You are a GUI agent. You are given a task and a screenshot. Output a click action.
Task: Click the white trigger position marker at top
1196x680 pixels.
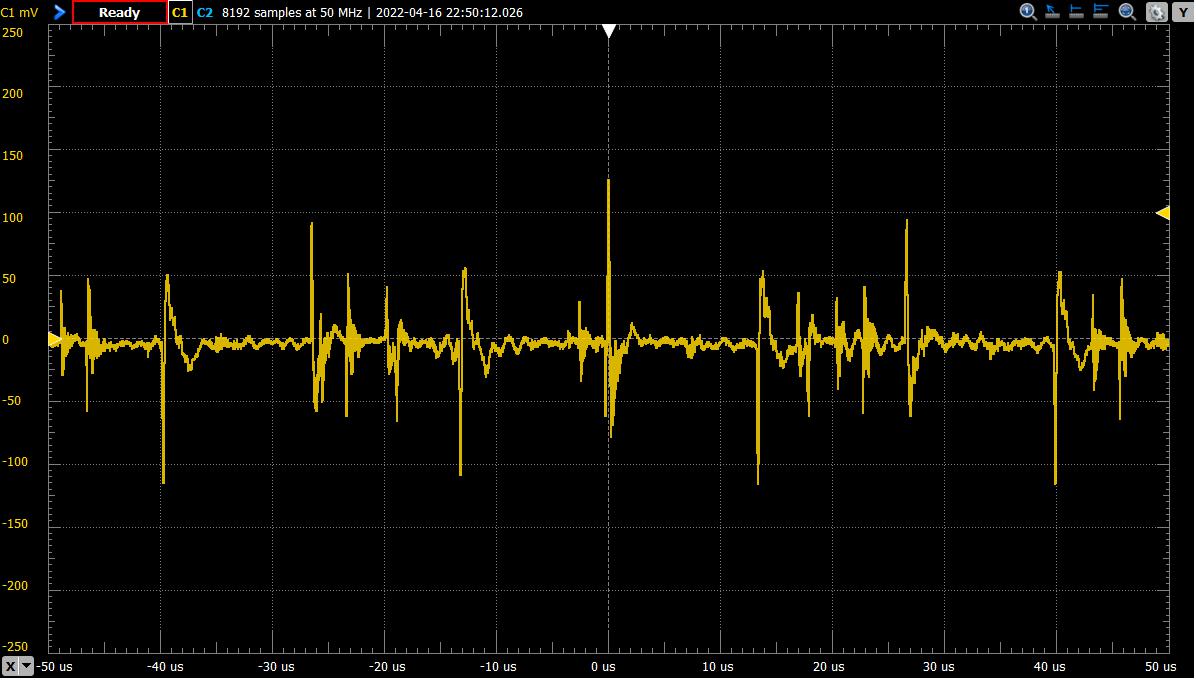coord(609,31)
